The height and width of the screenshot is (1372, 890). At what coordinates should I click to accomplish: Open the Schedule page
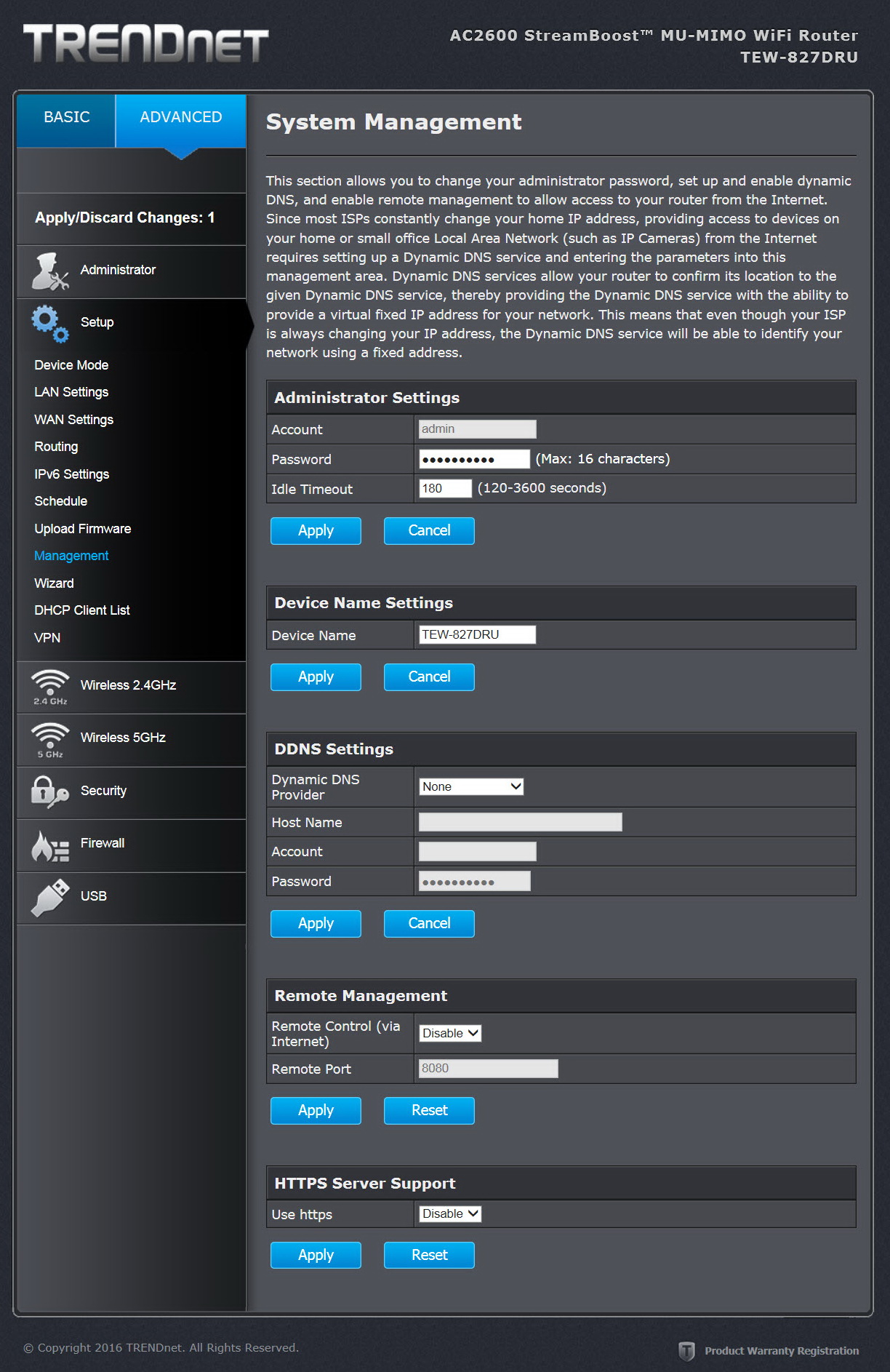coord(60,501)
